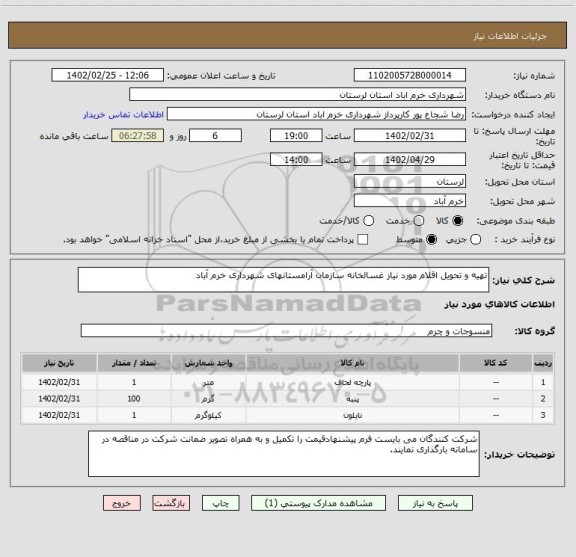Click the توضیحات خریدار text area
Image resolution: width=576 pixels, height=557 pixels.
click(x=284, y=454)
